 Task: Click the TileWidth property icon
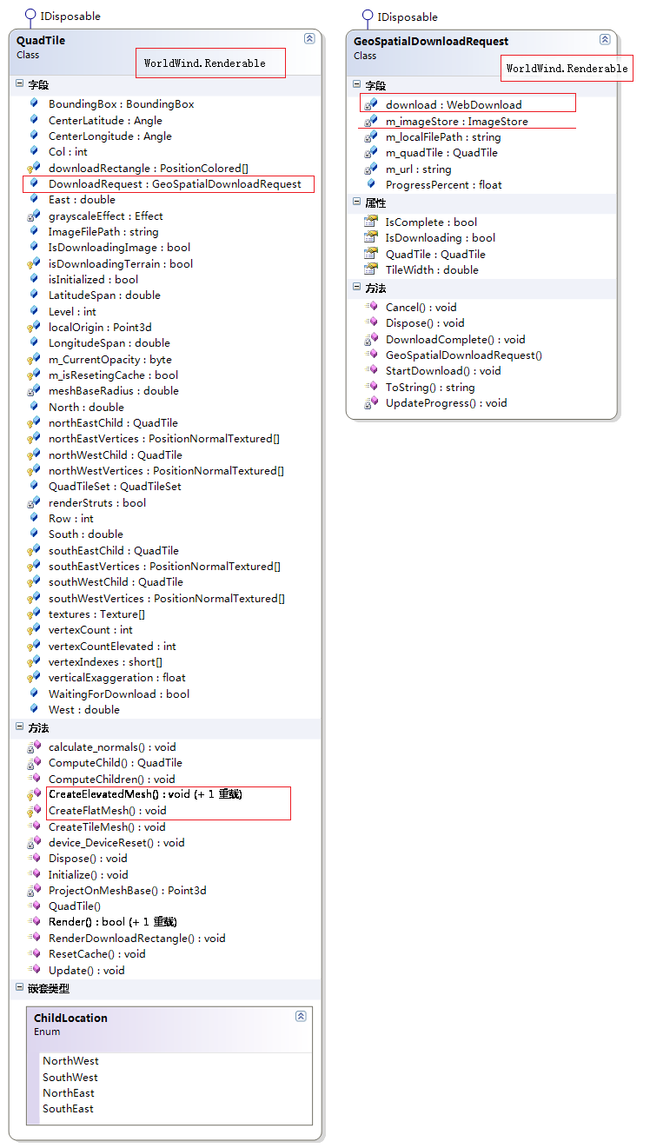tap(371, 270)
